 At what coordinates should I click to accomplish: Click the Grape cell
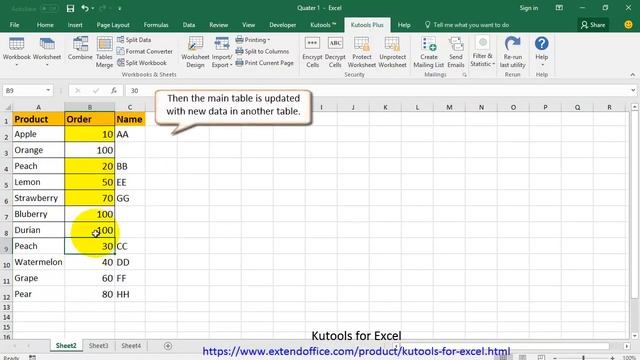[38, 278]
